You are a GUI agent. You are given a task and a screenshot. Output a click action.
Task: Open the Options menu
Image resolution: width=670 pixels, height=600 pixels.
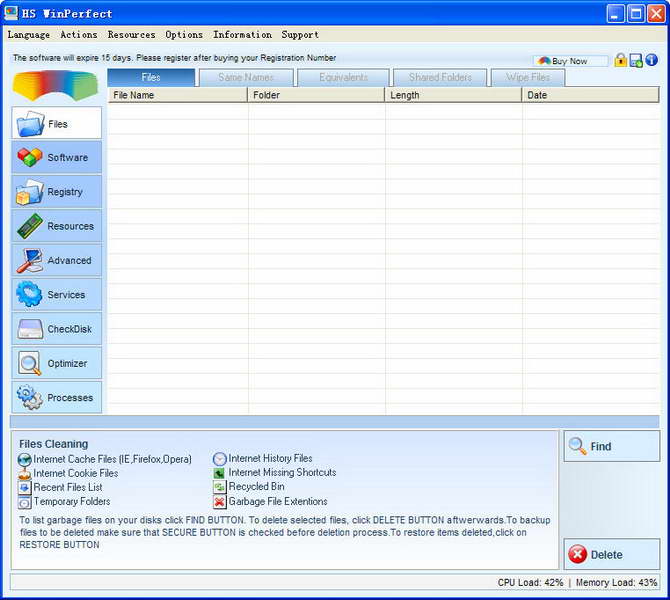coord(184,35)
